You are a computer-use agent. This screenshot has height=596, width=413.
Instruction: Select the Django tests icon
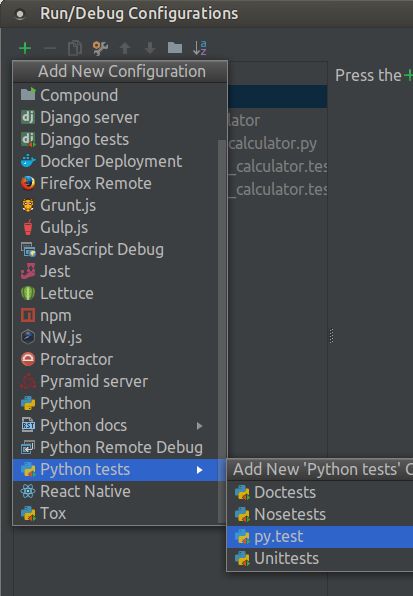tap(28, 139)
